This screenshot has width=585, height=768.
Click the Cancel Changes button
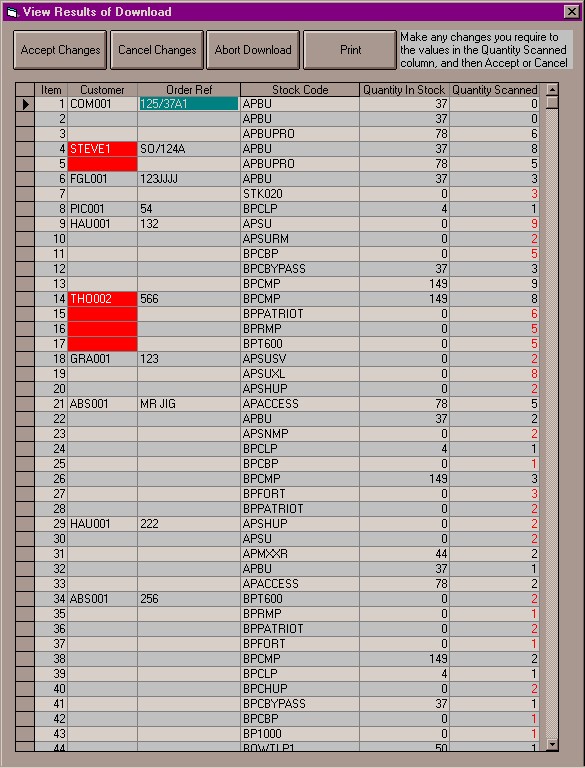coord(157,50)
